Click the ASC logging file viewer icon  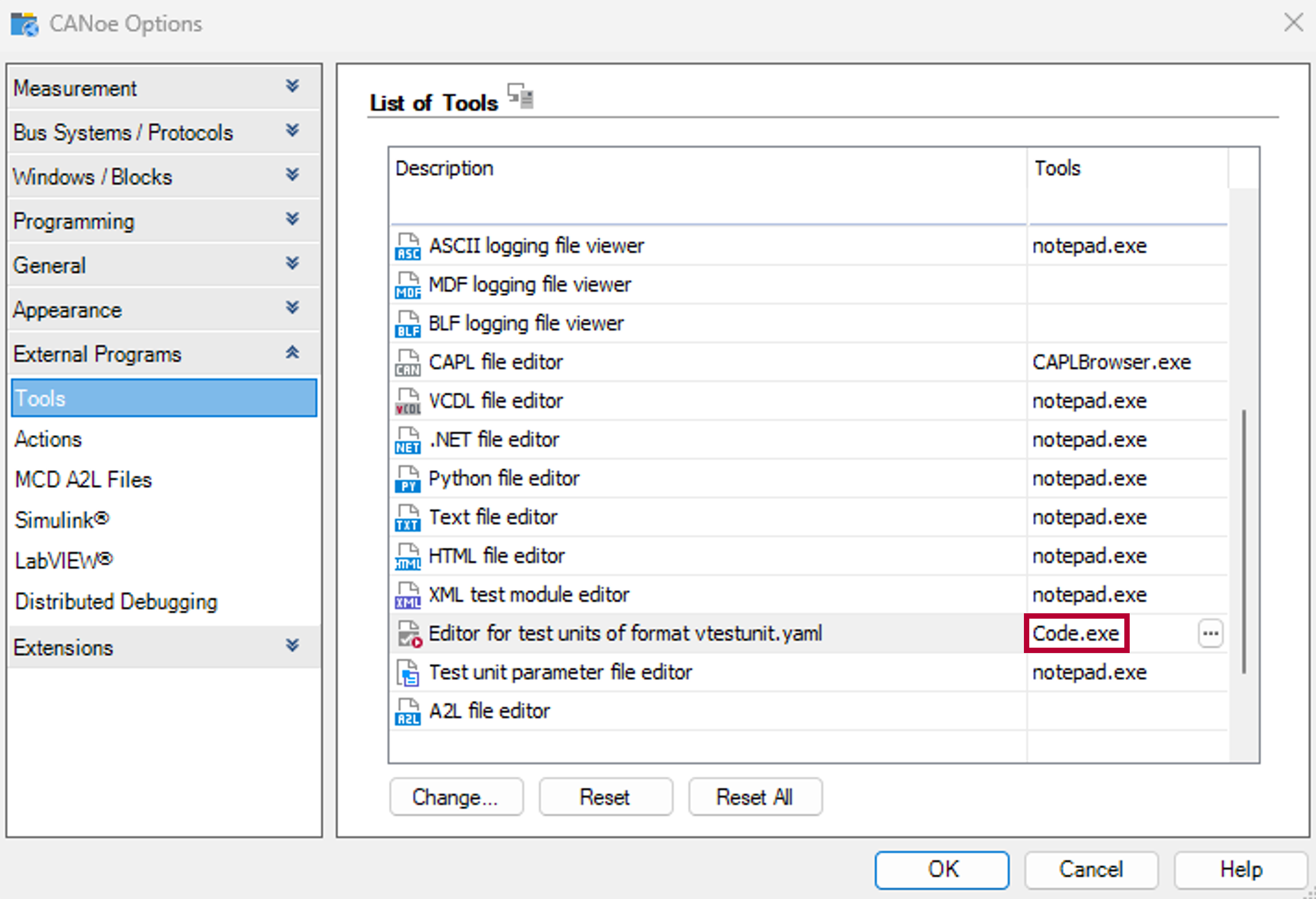pos(407,247)
